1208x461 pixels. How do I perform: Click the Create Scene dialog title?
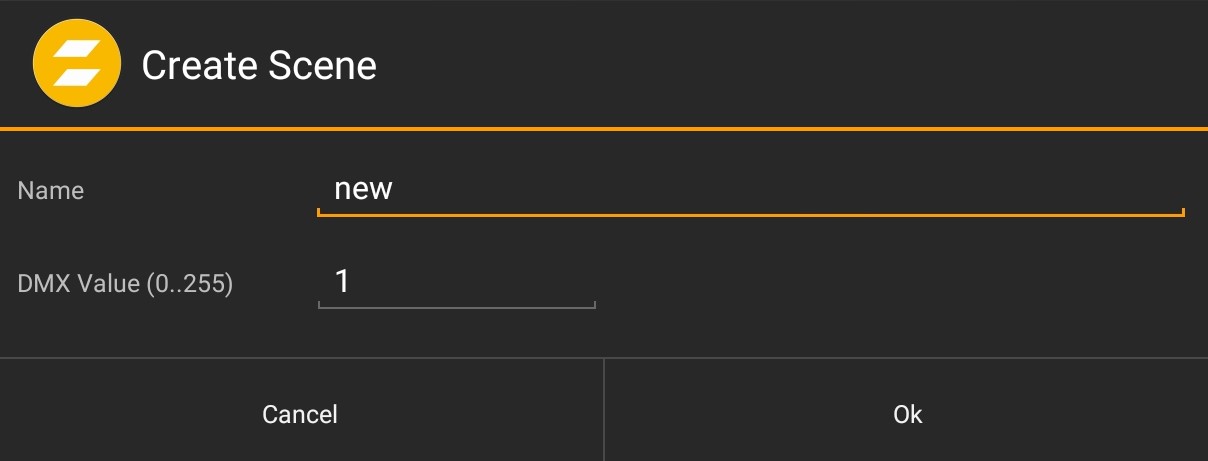pyautogui.click(x=259, y=66)
